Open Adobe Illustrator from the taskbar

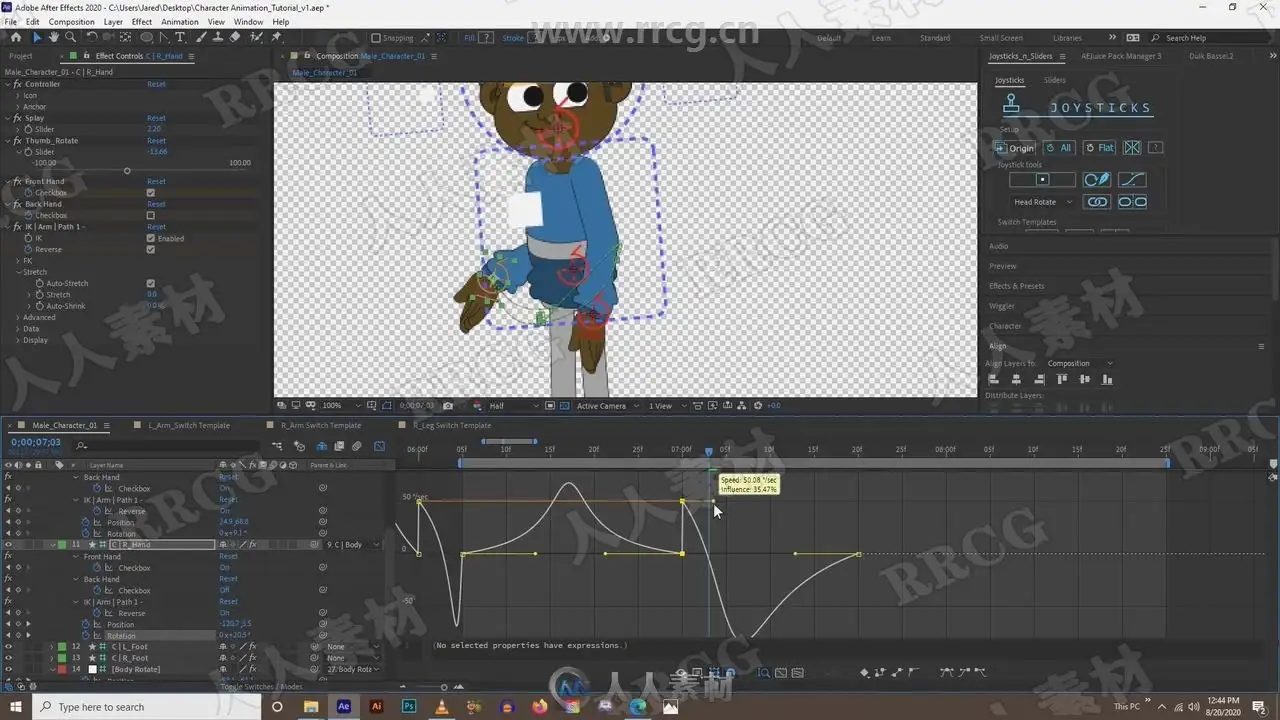click(x=376, y=707)
